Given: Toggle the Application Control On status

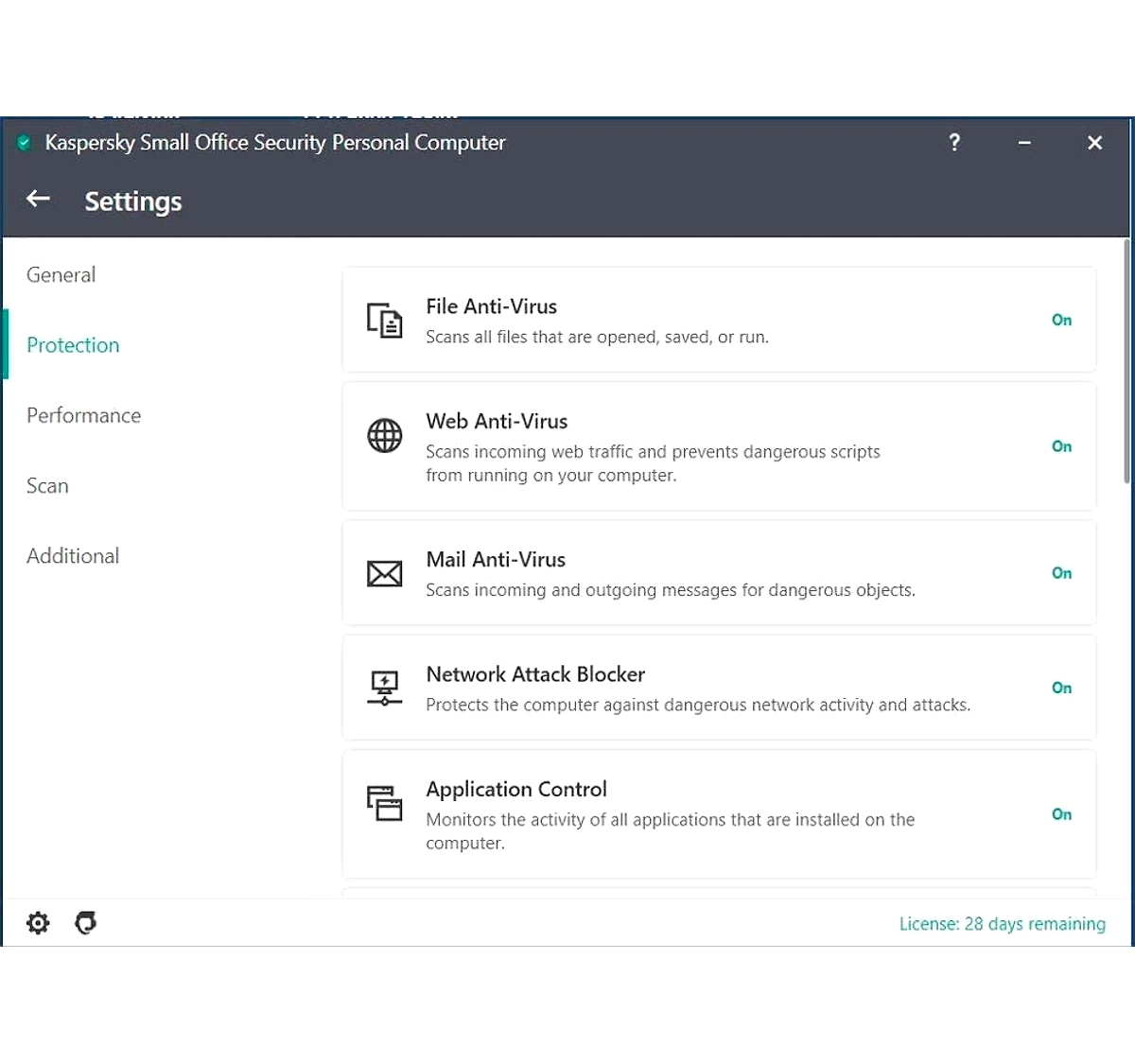Looking at the screenshot, I should click(1061, 814).
